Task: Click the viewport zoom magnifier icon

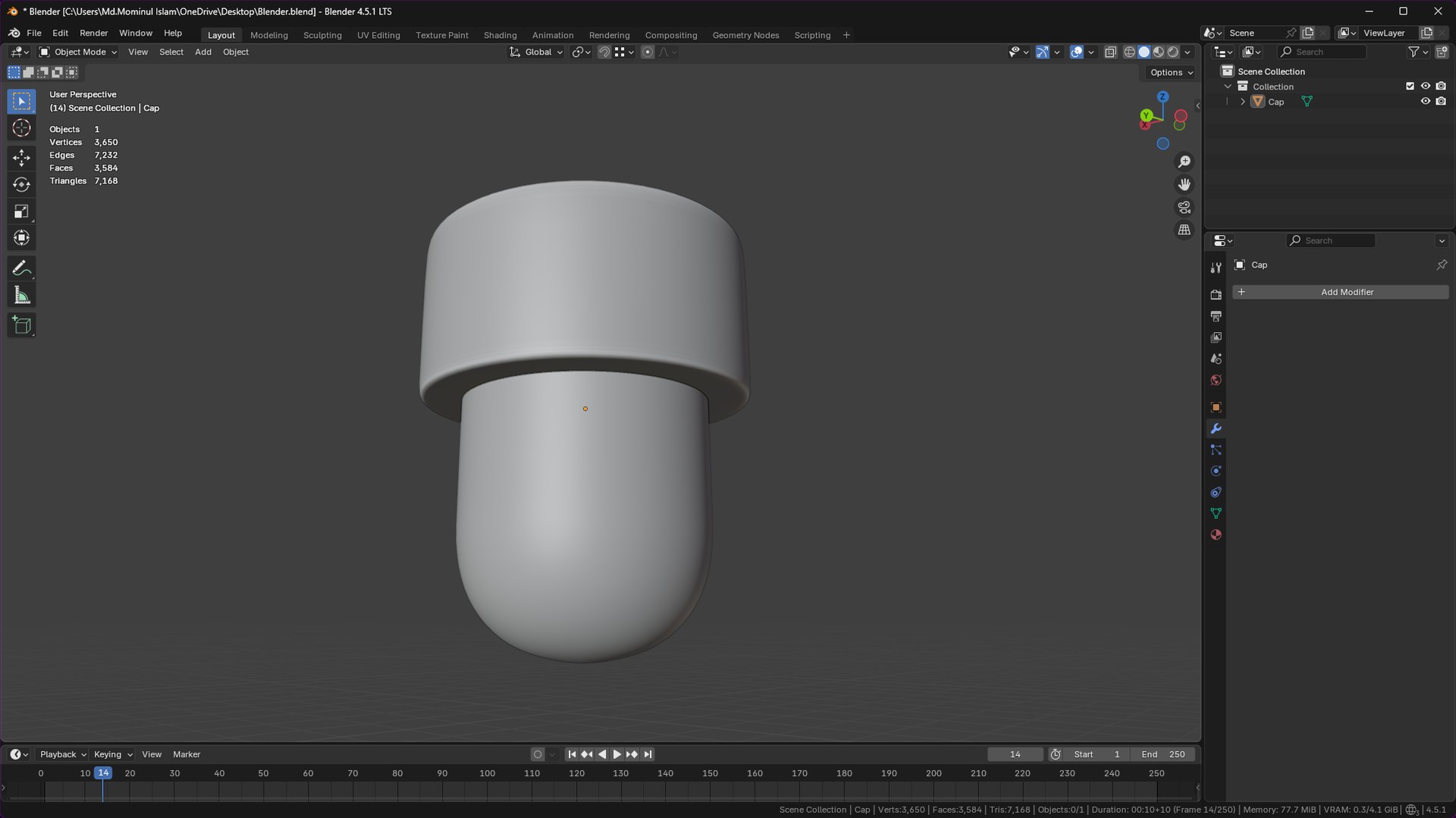Action: click(1184, 161)
